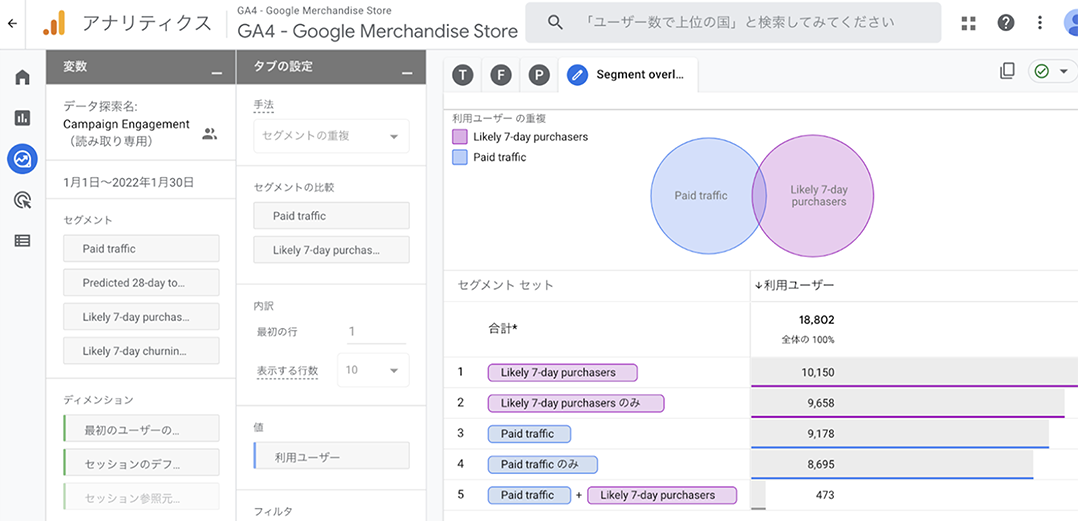This screenshot has height=521, width=1078.
Task: Click the 9,658 value cell
Action: (821, 403)
